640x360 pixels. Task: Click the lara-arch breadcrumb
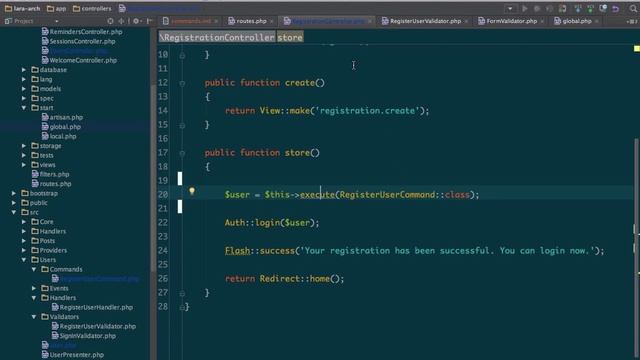click(22, 8)
